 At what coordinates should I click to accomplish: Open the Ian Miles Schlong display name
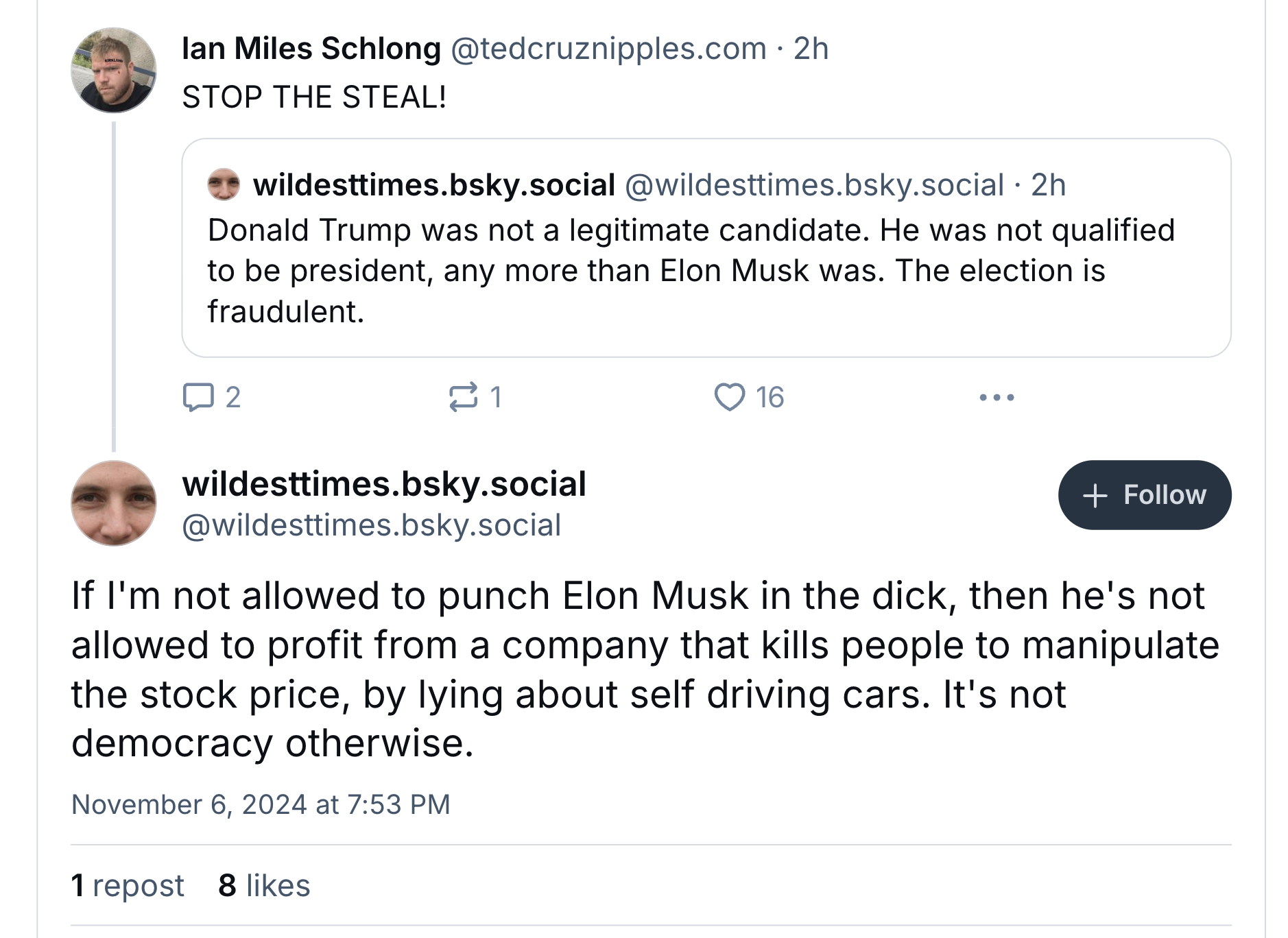click(311, 49)
